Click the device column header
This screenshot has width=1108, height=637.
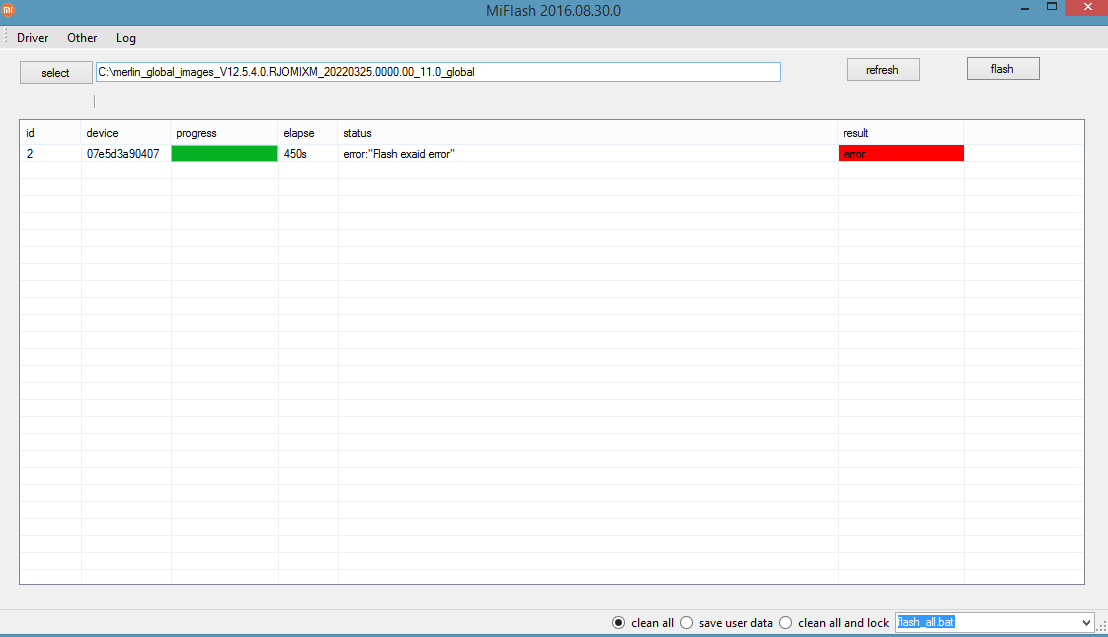[126, 133]
